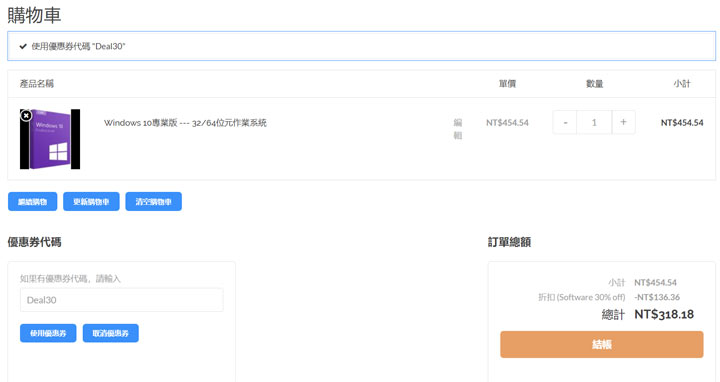Click the 取消優惠券 cancel coupon button
The height and width of the screenshot is (382, 720).
[111, 333]
